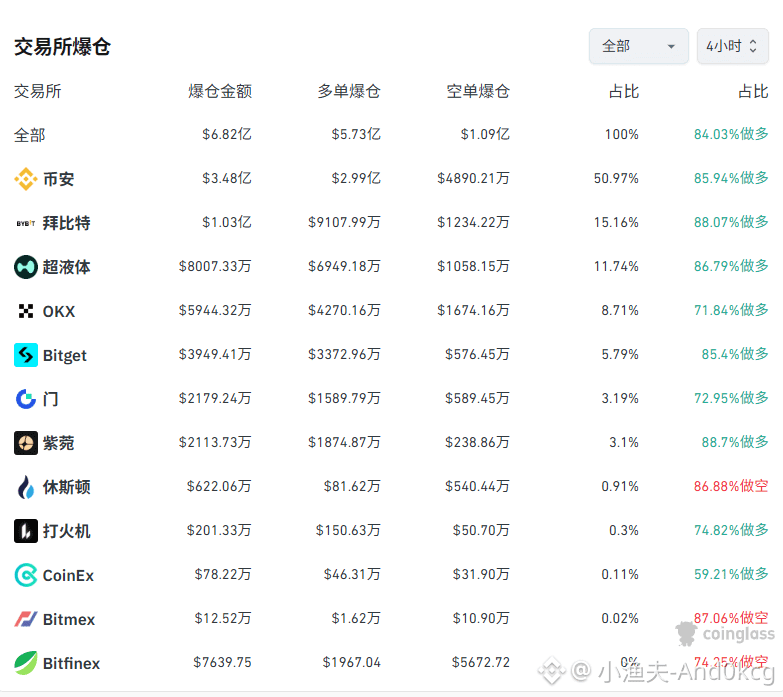Viewport: 783px width, 697px height.
Task: Open the 币安 exchange name link
Action: tap(58, 179)
